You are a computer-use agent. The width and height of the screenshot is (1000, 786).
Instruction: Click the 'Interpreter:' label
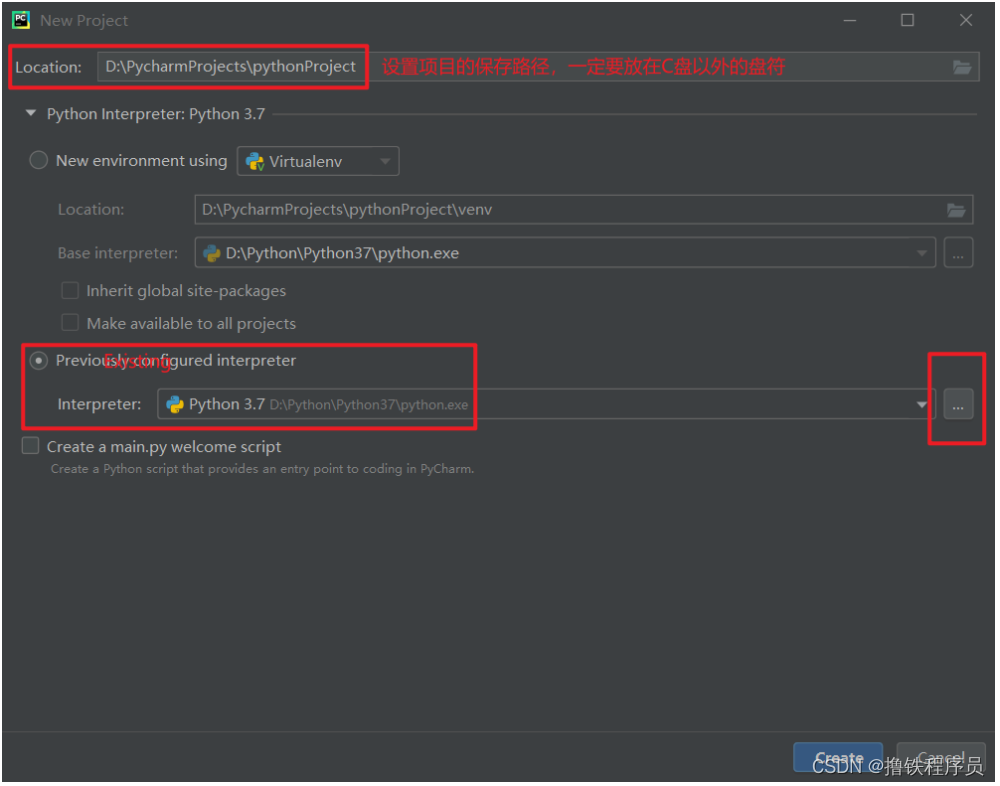click(x=99, y=406)
